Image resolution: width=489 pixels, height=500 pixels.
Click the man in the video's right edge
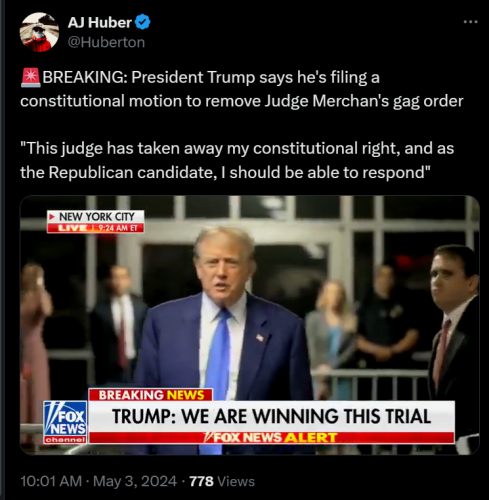(454, 333)
